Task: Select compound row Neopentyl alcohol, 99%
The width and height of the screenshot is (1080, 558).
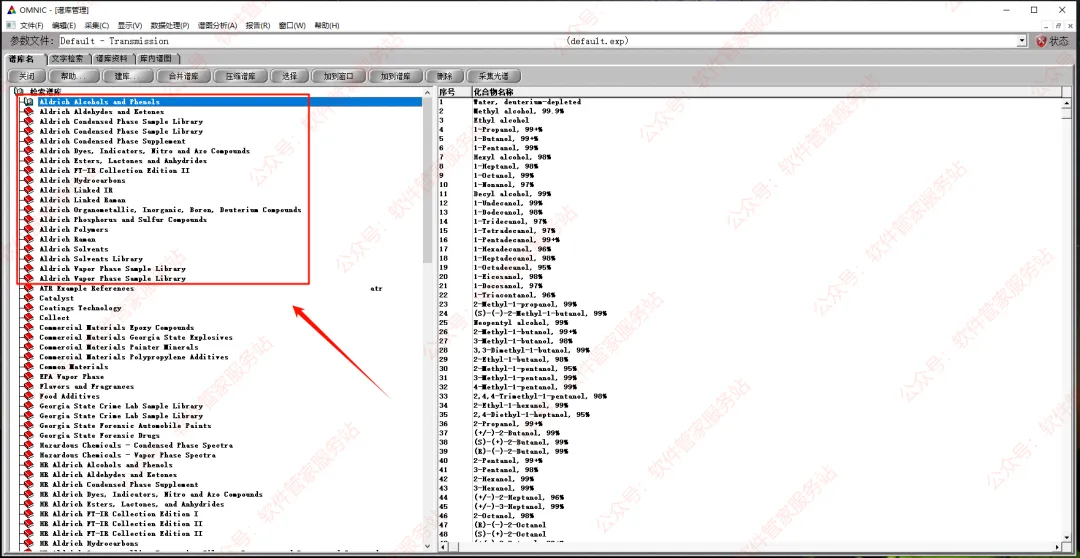Action: [x=521, y=322]
